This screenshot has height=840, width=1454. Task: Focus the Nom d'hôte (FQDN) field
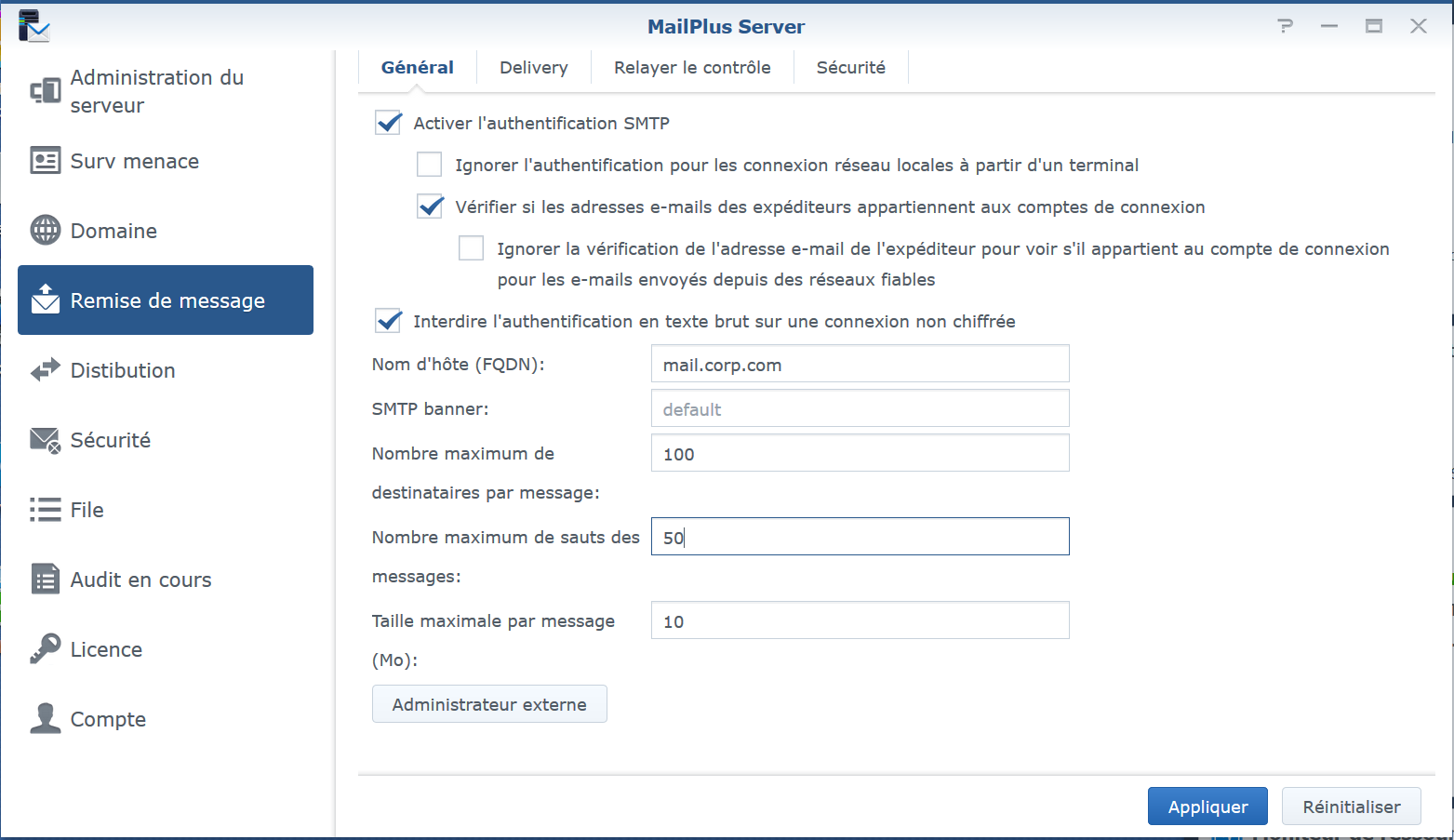860,365
